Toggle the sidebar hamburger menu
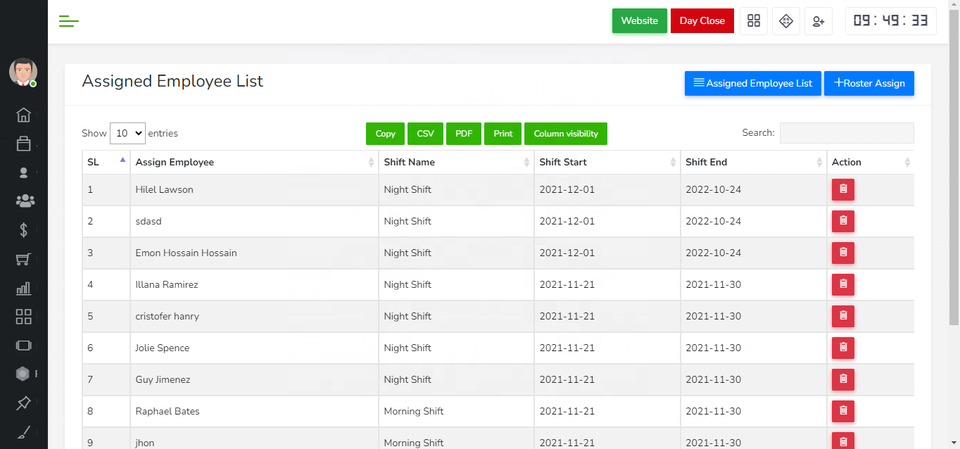Screen dimensions: 960x449 tap(69, 21)
